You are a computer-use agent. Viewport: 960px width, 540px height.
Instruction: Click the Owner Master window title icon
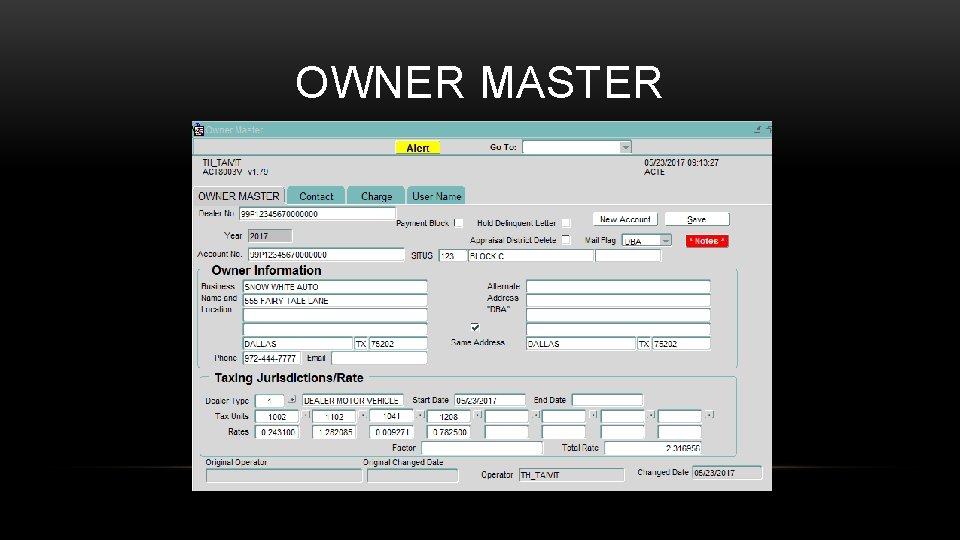point(198,130)
